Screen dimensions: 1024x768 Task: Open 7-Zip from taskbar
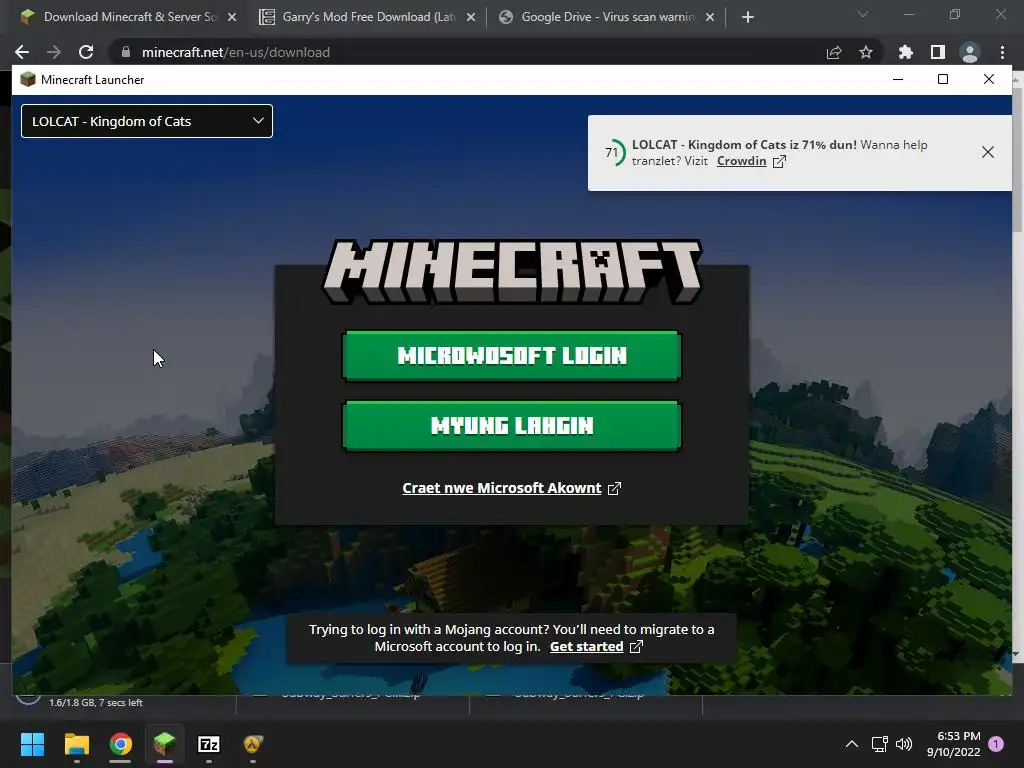tap(209, 744)
